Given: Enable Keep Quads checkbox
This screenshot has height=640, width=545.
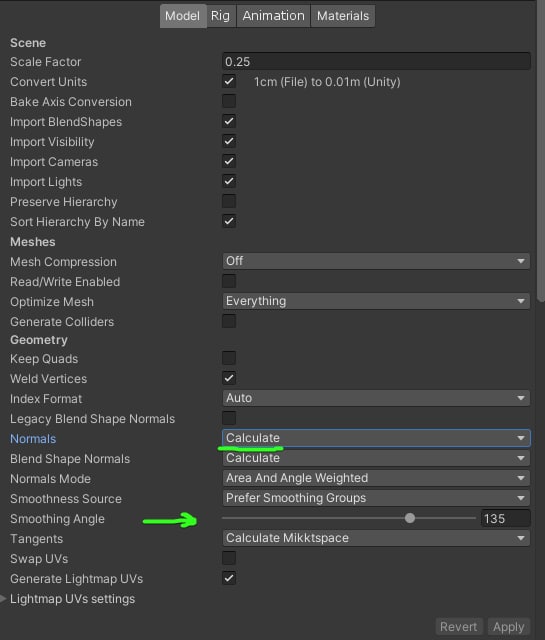Looking at the screenshot, I should tap(229, 358).
